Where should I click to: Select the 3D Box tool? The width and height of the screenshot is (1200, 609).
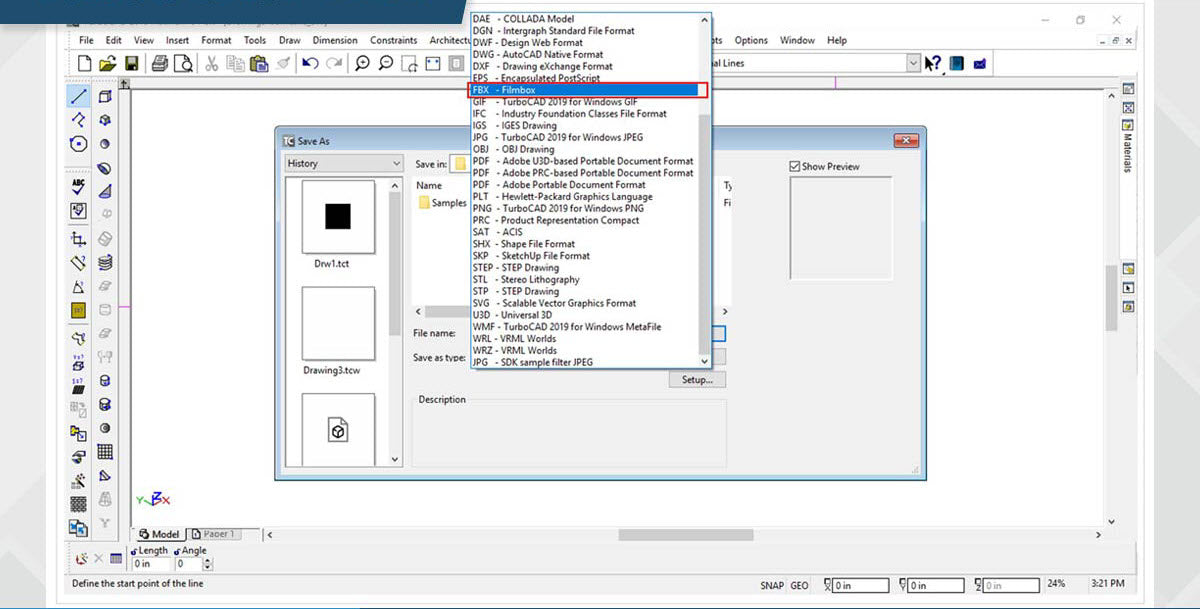105,97
